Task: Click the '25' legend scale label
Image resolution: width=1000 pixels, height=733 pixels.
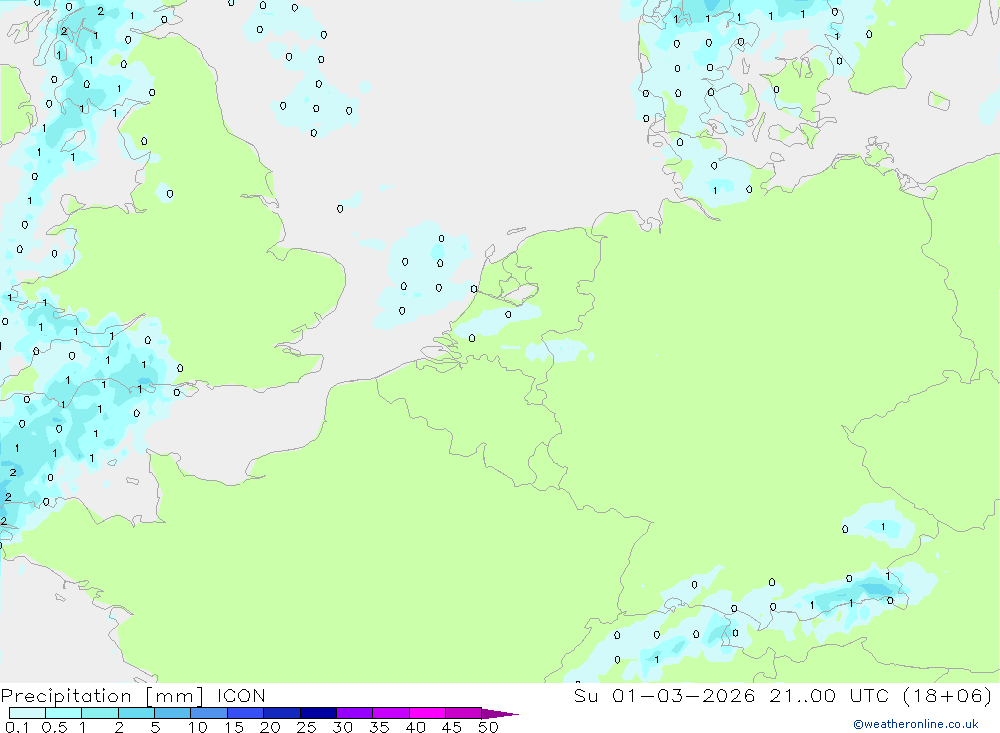Action: (307, 727)
